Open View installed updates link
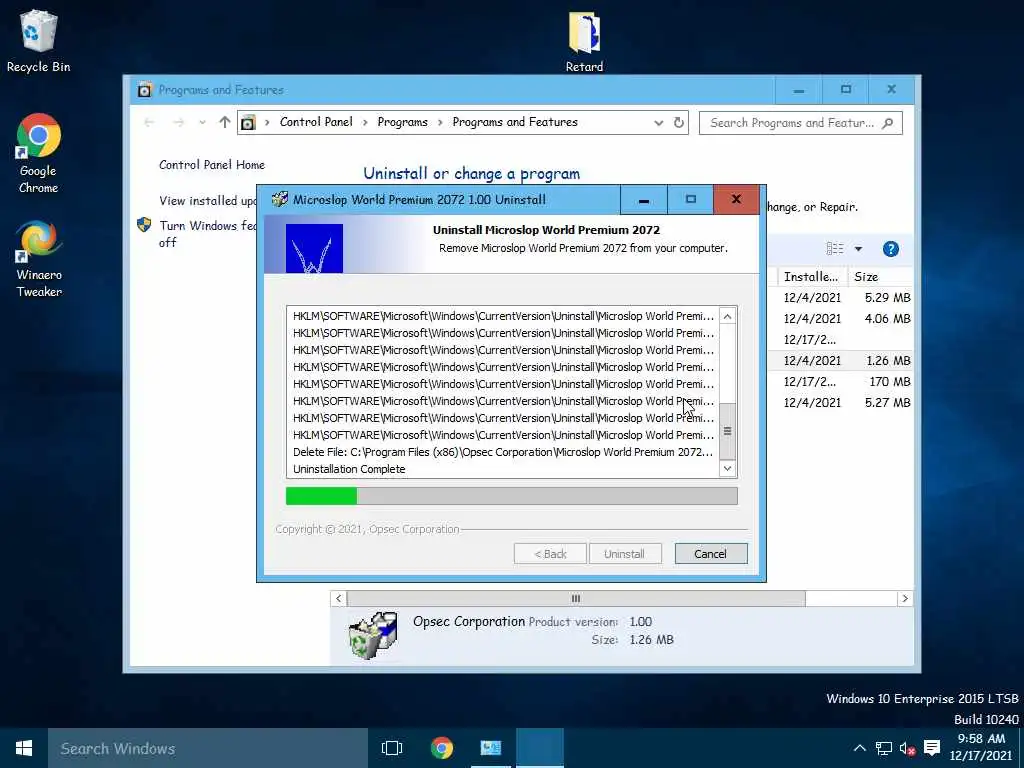1024x768 pixels. 208,200
